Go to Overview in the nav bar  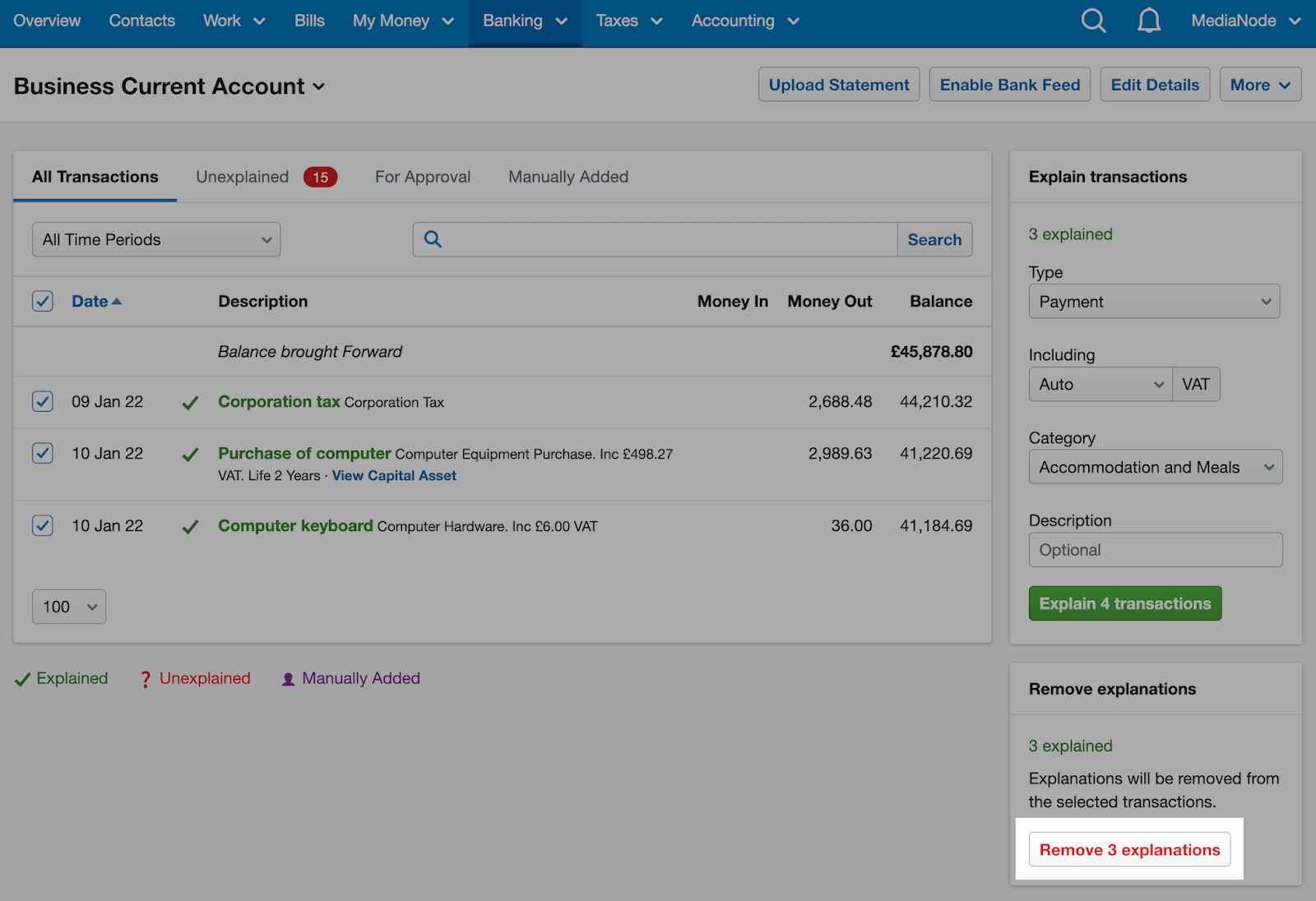(x=47, y=21)
